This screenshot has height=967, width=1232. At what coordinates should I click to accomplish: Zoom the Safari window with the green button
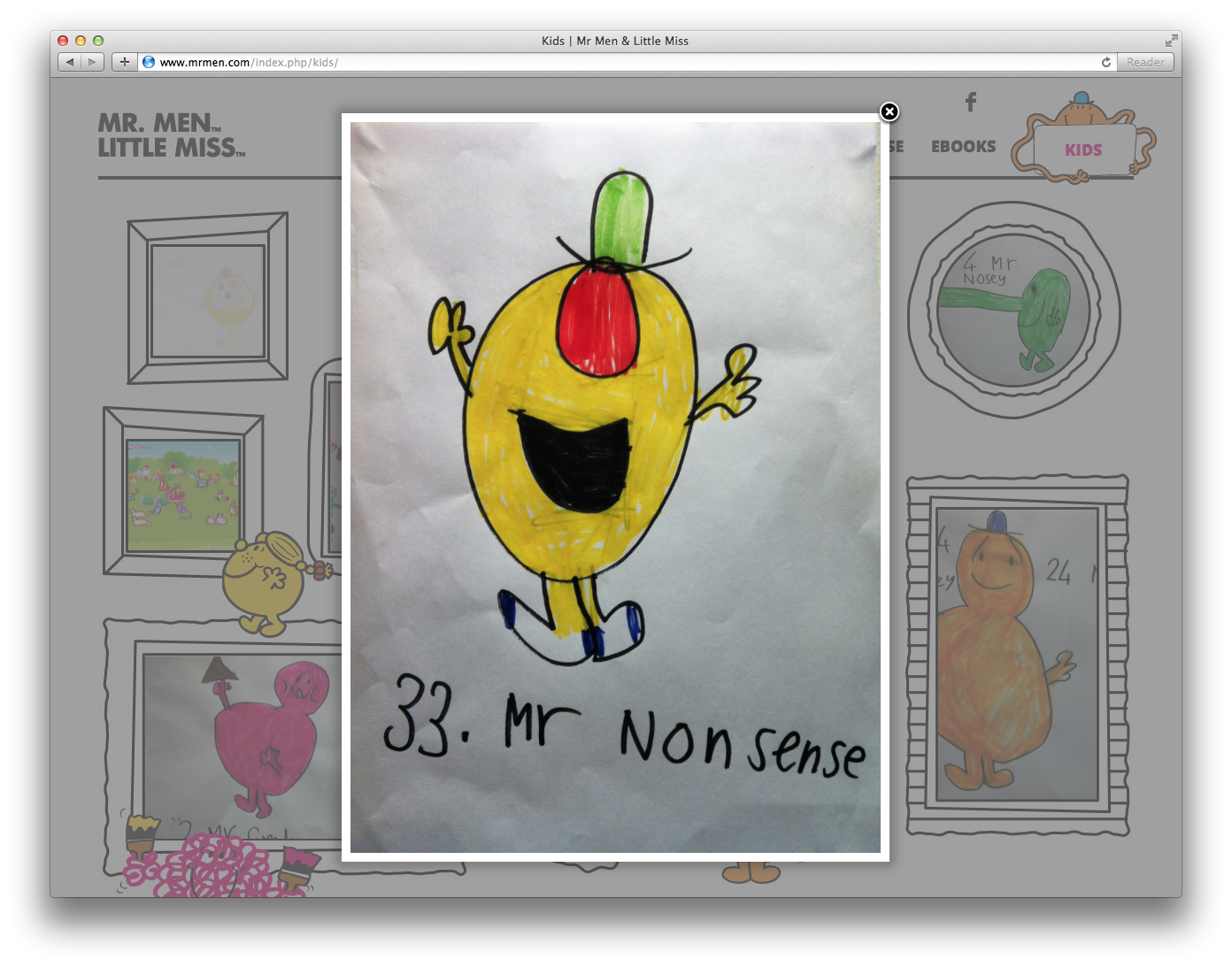98,41
